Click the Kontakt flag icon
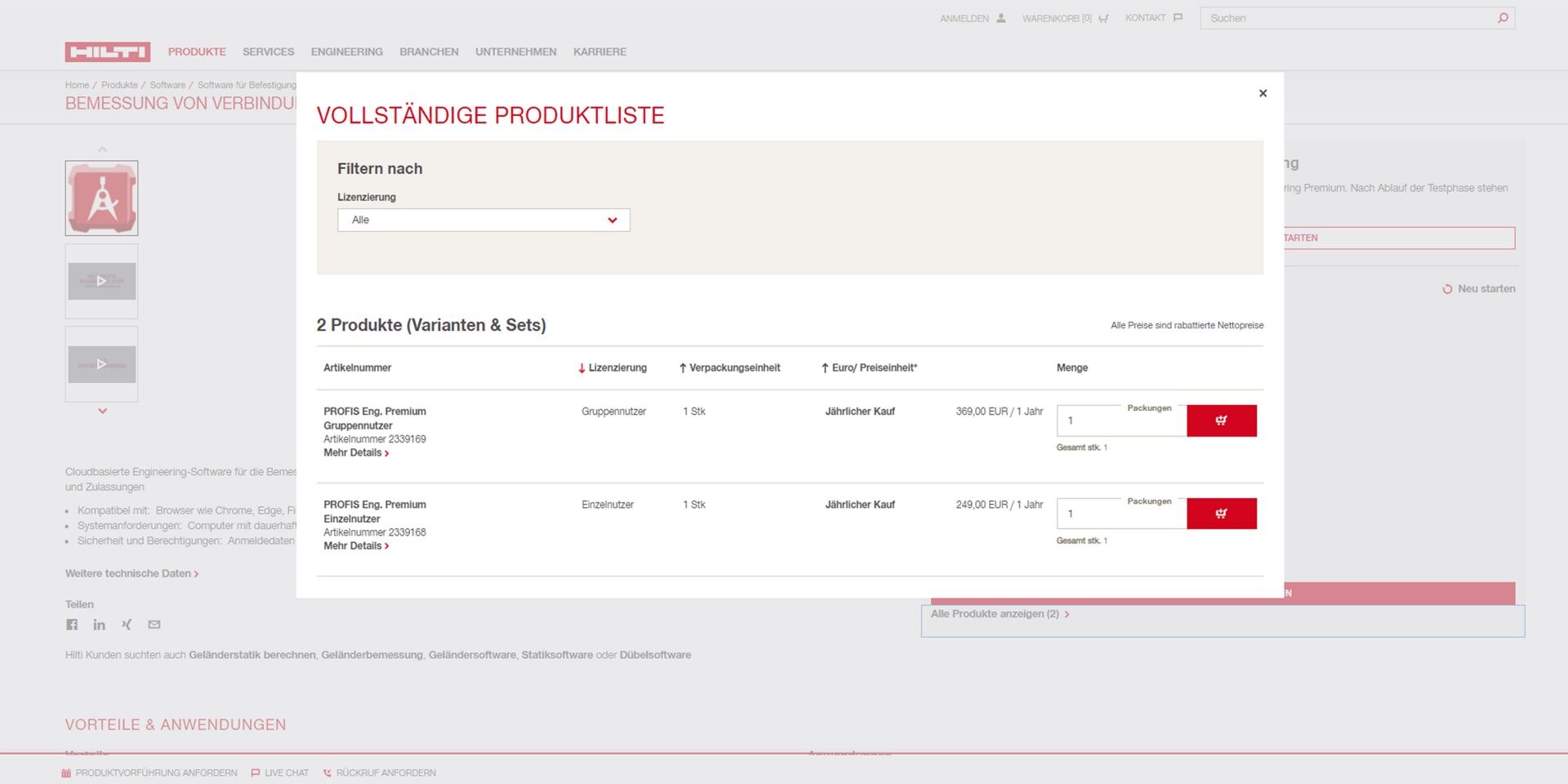This screenshot has width=1568, height=784. pos(1178,18)
